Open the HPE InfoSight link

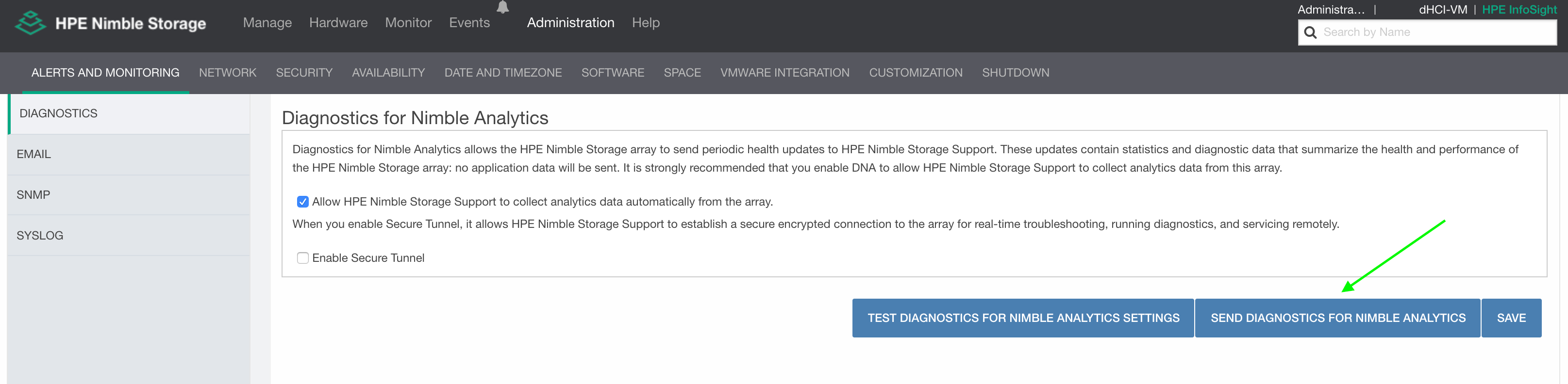pyautogui.click(x=1518, y=10)
